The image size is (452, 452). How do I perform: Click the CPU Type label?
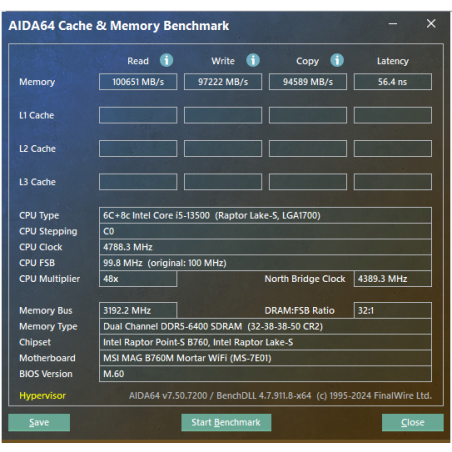click(x=39, y=216)
